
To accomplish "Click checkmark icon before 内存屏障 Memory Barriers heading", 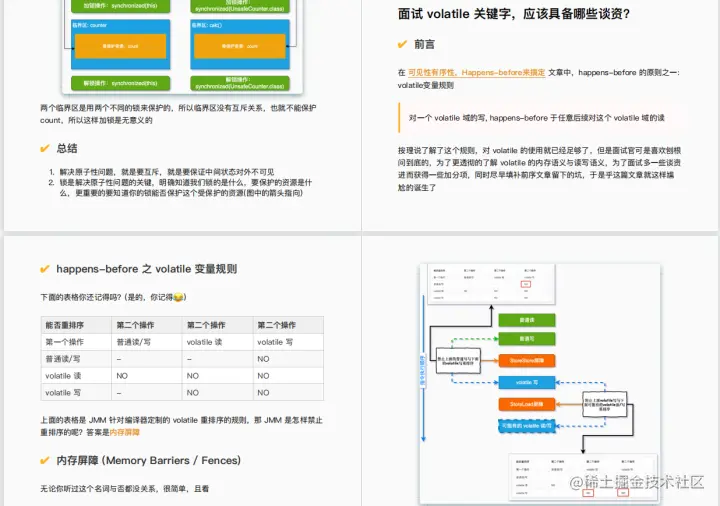I will (x=45, y=460).
